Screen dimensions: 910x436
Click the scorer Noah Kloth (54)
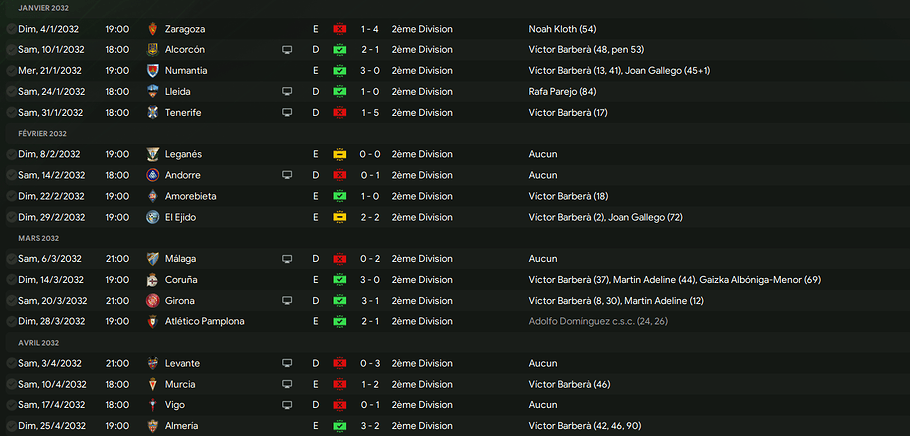pyautogui.click(x=562, y=29)
